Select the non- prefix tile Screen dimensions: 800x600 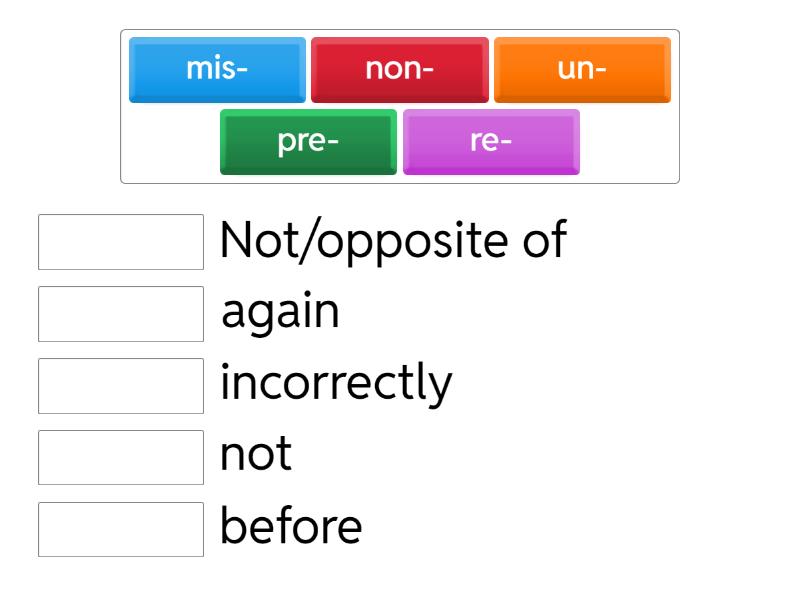398,68
